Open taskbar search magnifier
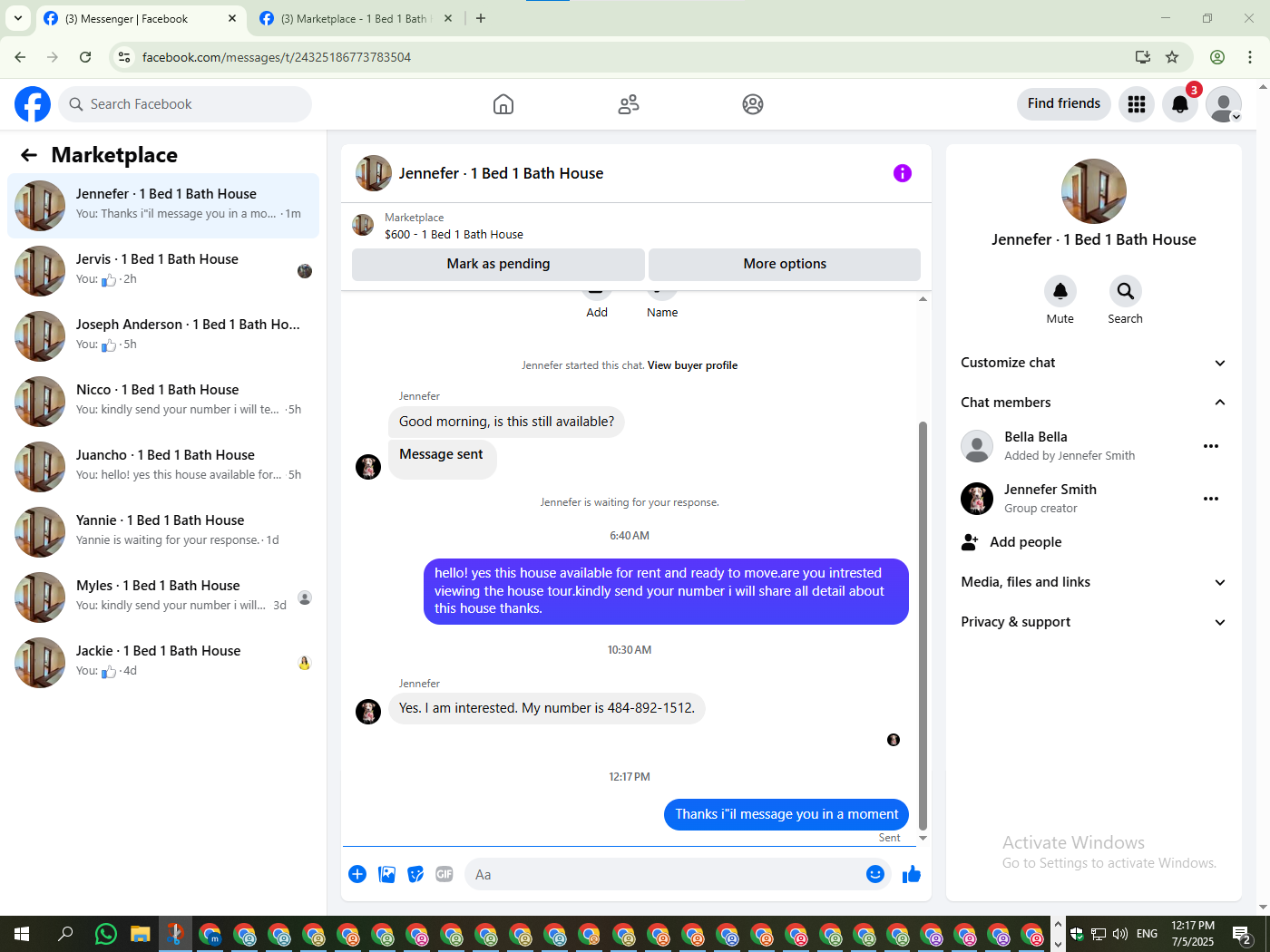The width and height of the screenshot is (1270, 952). coord(65,933)
